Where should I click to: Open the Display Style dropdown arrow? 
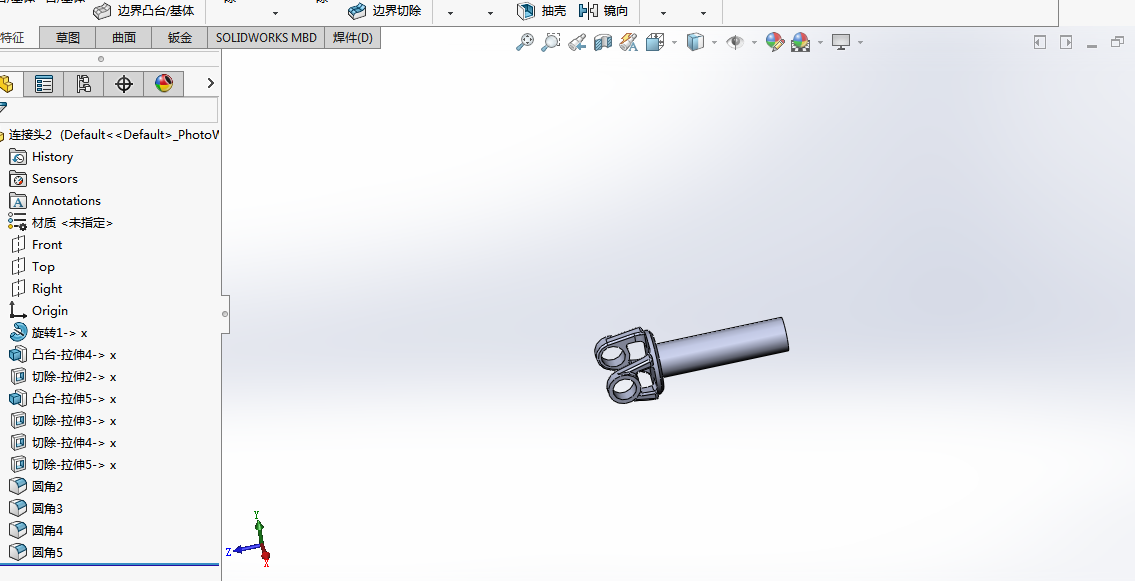(x=714, y=43)
